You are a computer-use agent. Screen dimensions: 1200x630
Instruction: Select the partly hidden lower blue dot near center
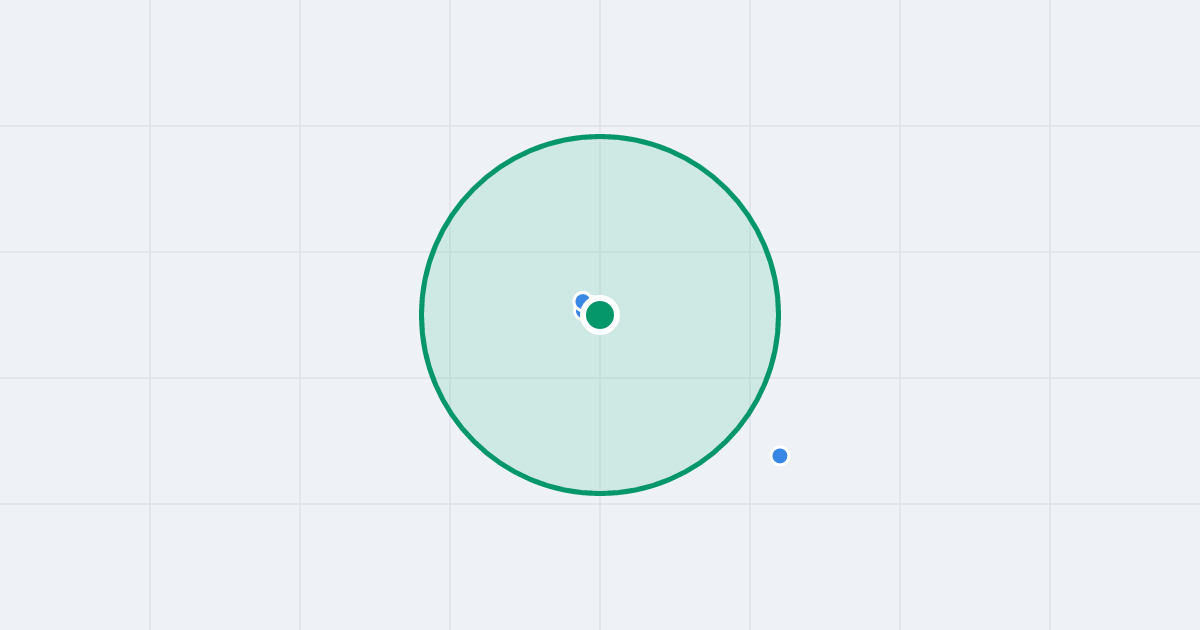pos(579,312)
